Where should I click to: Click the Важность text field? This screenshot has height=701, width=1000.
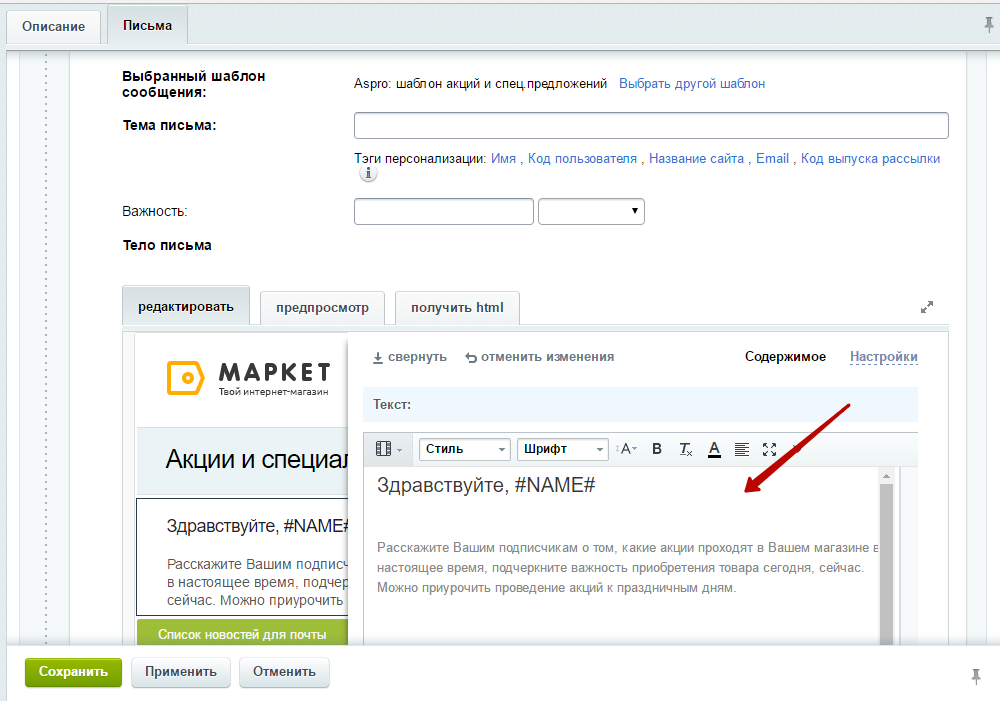[x=444, y=211]
